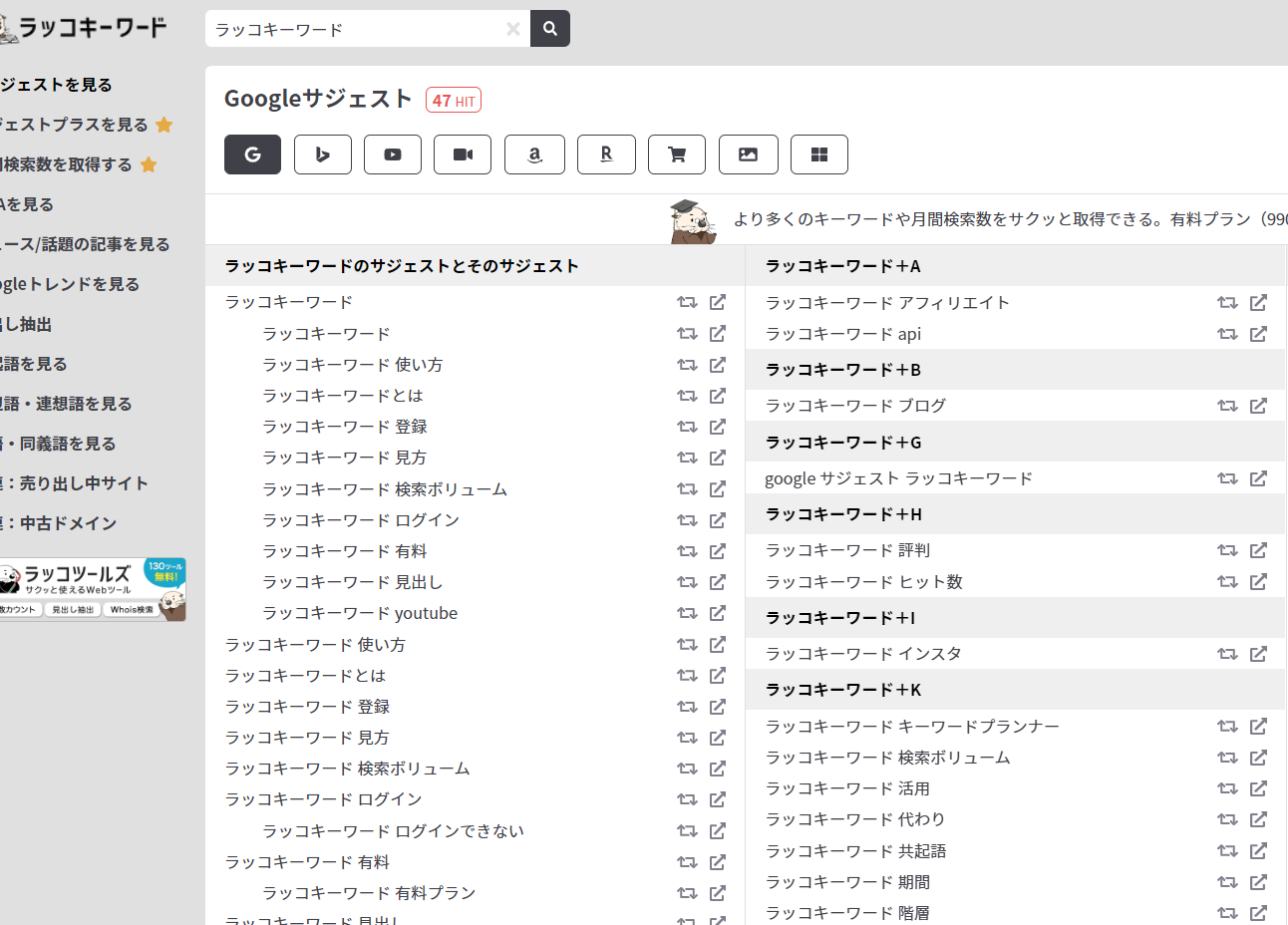This screenshot has width=1288, height=925.
Task: Open sidebar item ース/話題の記事を見る
Action: click(85, 244)
